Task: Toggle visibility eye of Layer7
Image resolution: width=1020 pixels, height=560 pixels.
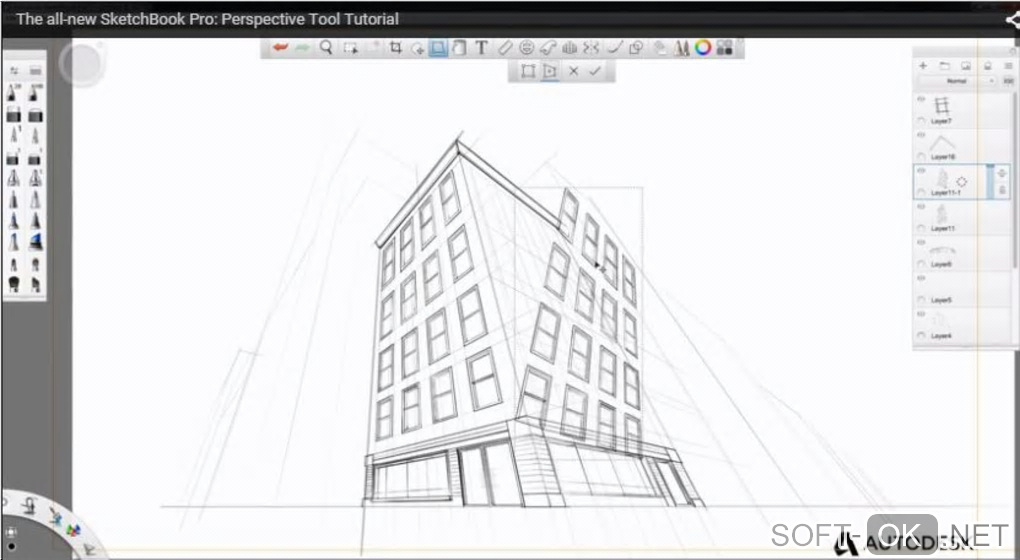Action: pyautogui.click(x=921, y=99)
